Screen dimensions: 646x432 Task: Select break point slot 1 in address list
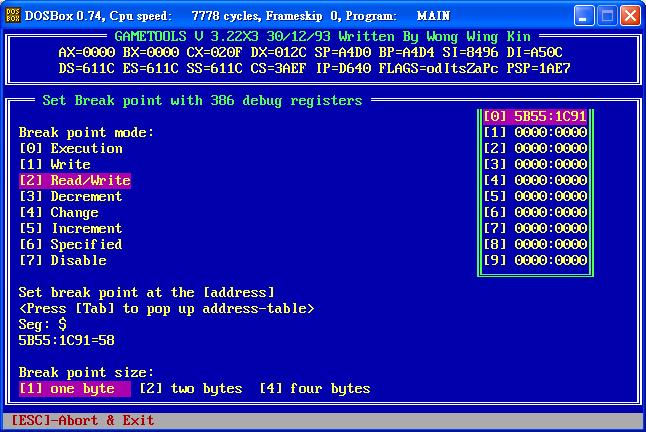tap(535, 132)
